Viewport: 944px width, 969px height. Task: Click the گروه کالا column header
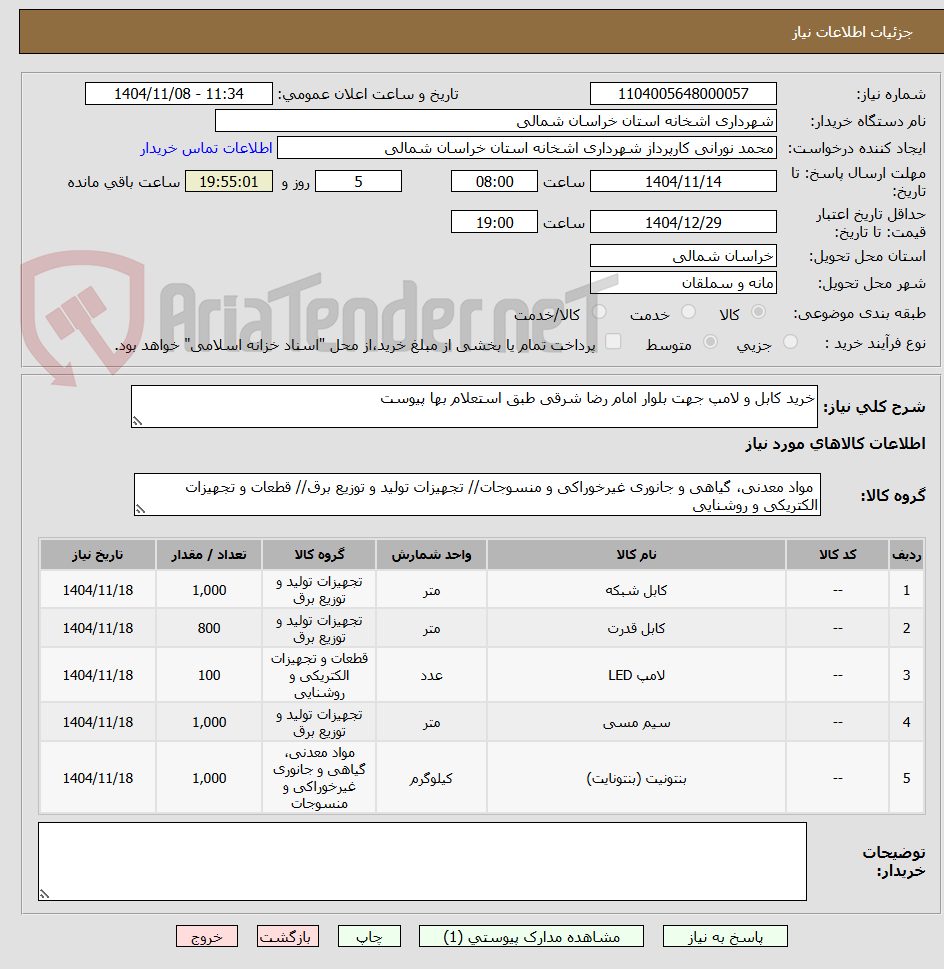click(x=319, y=555)
